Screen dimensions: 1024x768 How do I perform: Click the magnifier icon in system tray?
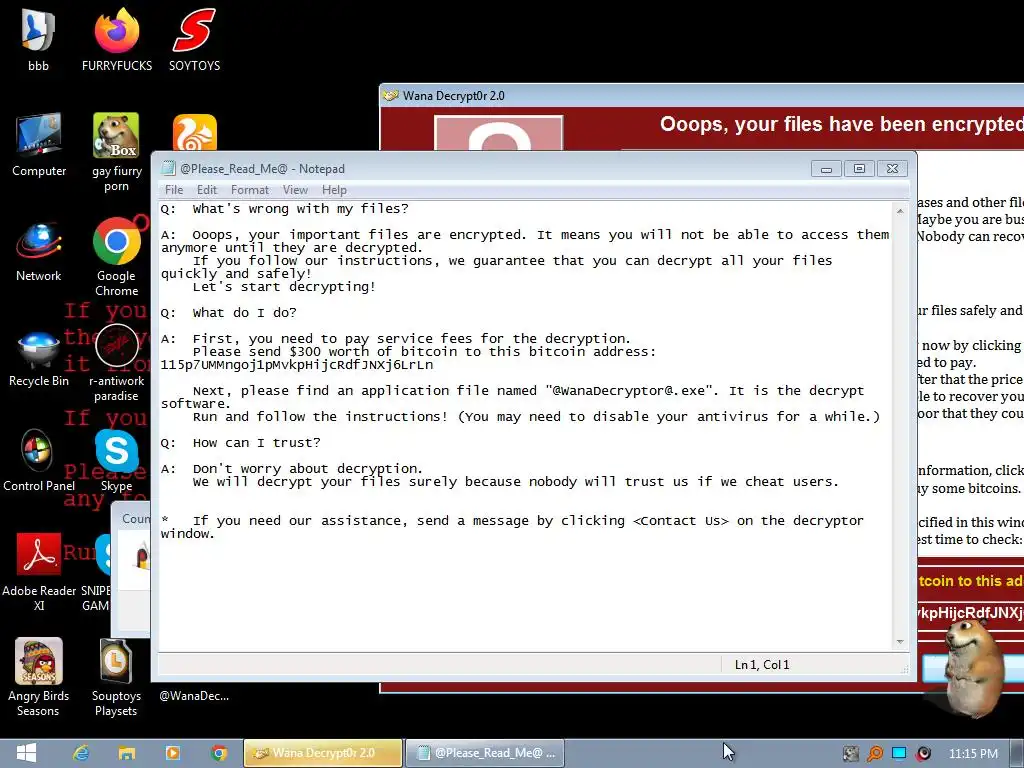(874, 754)
